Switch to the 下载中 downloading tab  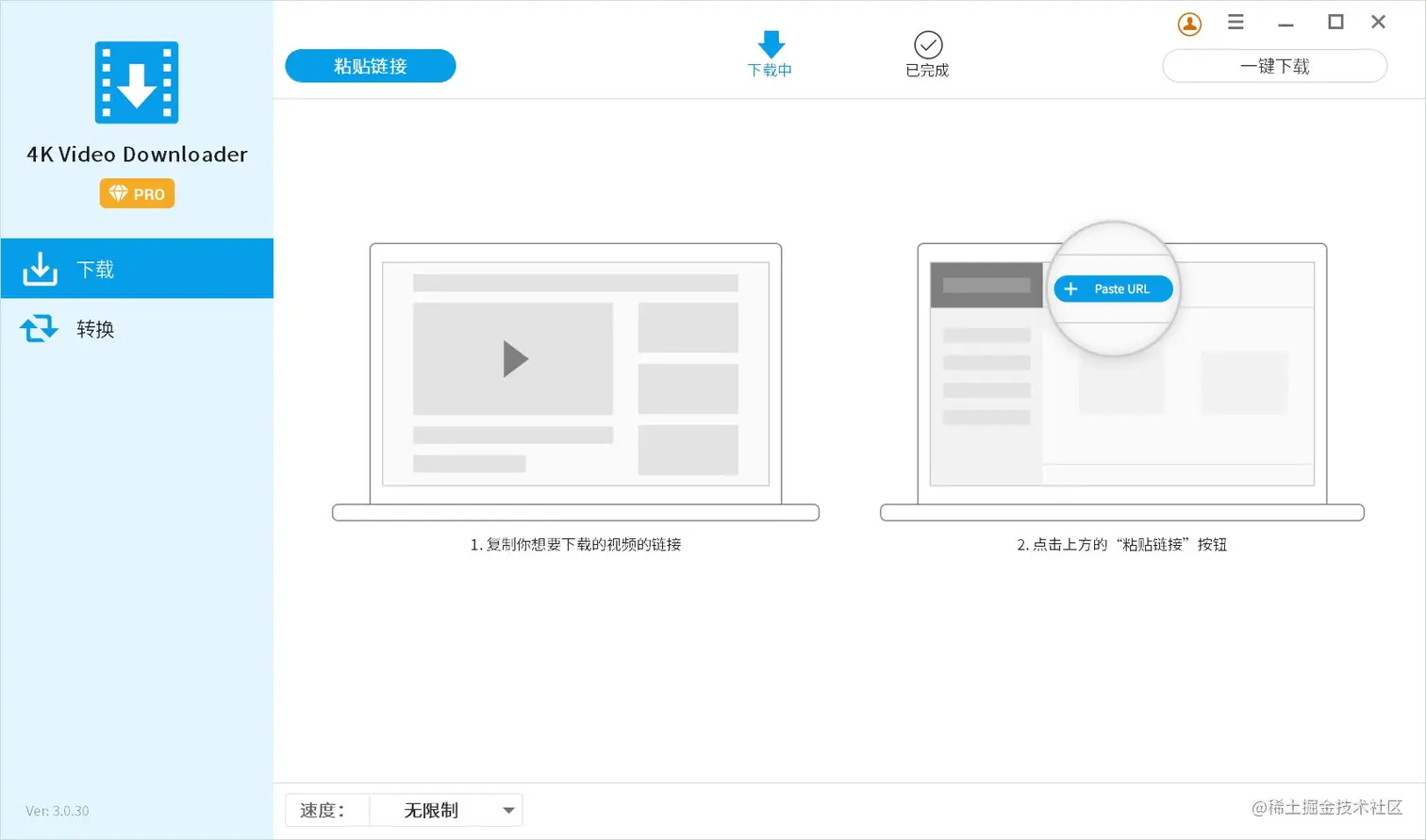coord(771,55)
